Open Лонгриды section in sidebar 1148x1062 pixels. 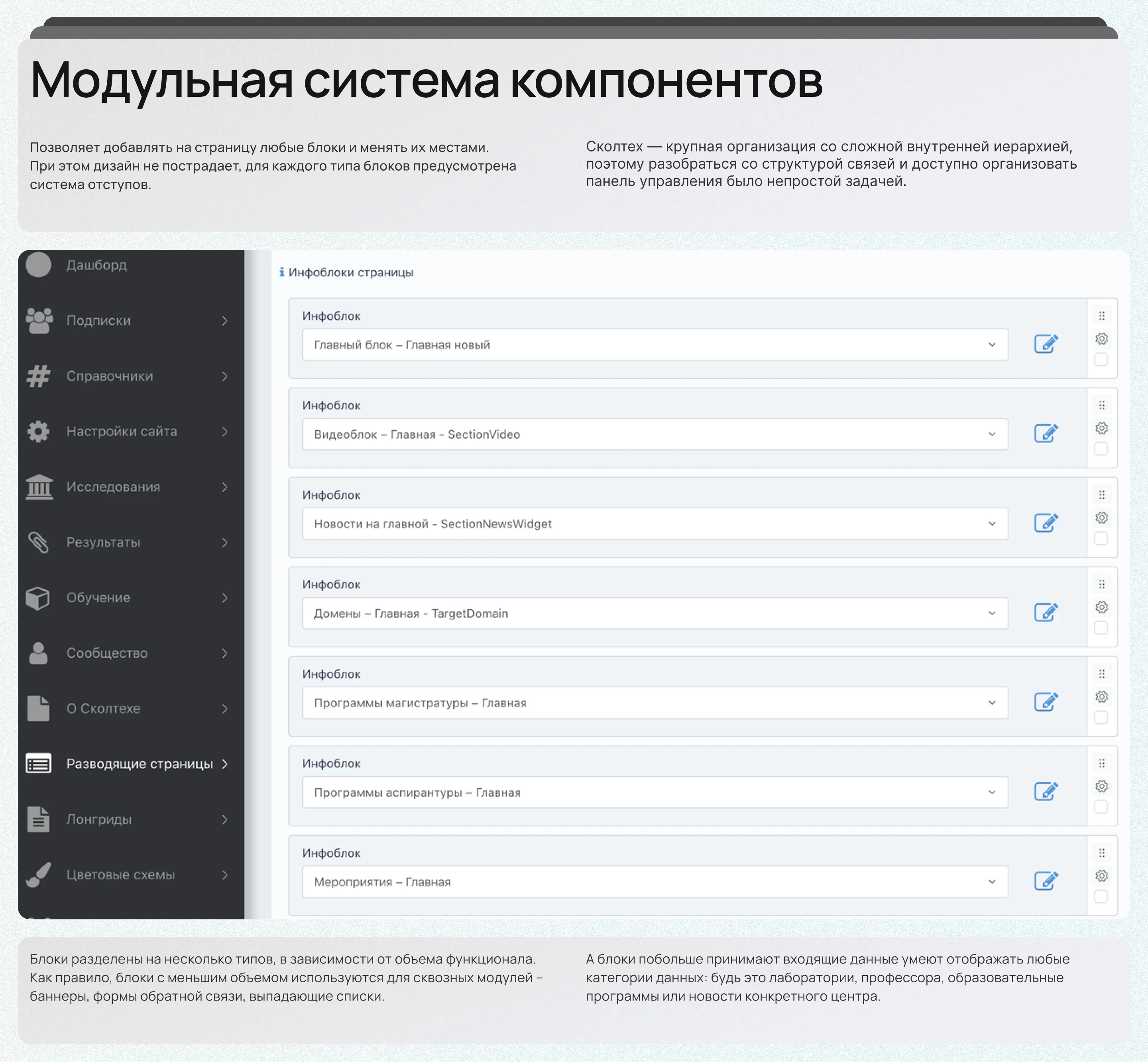pyautogui.click(x=99, y=820)
